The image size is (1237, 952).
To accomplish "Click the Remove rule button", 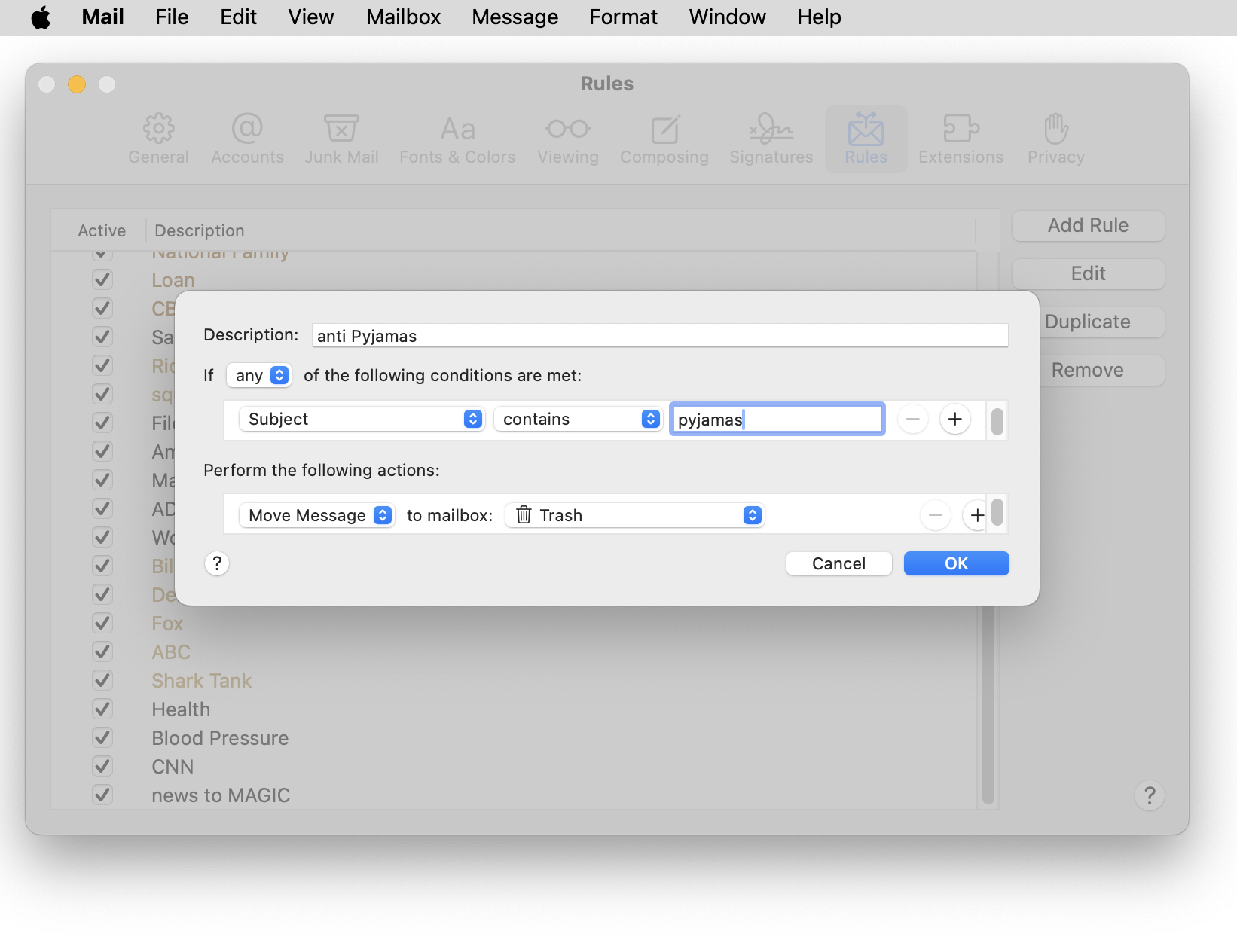I will [x=1102, y=370].
